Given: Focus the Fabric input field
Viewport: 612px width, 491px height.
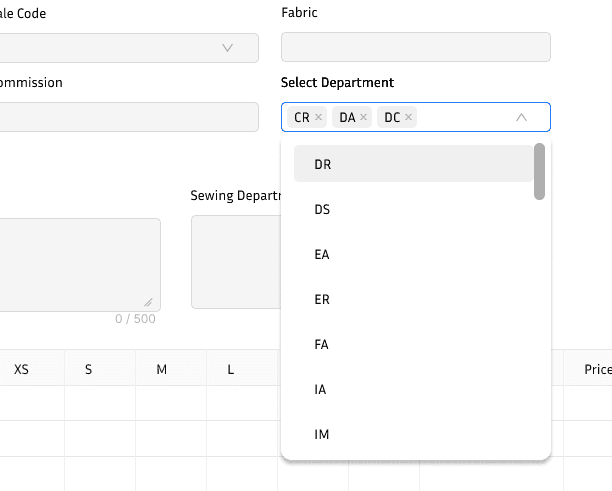Looking at the screenshot, I should coord(415,48).
